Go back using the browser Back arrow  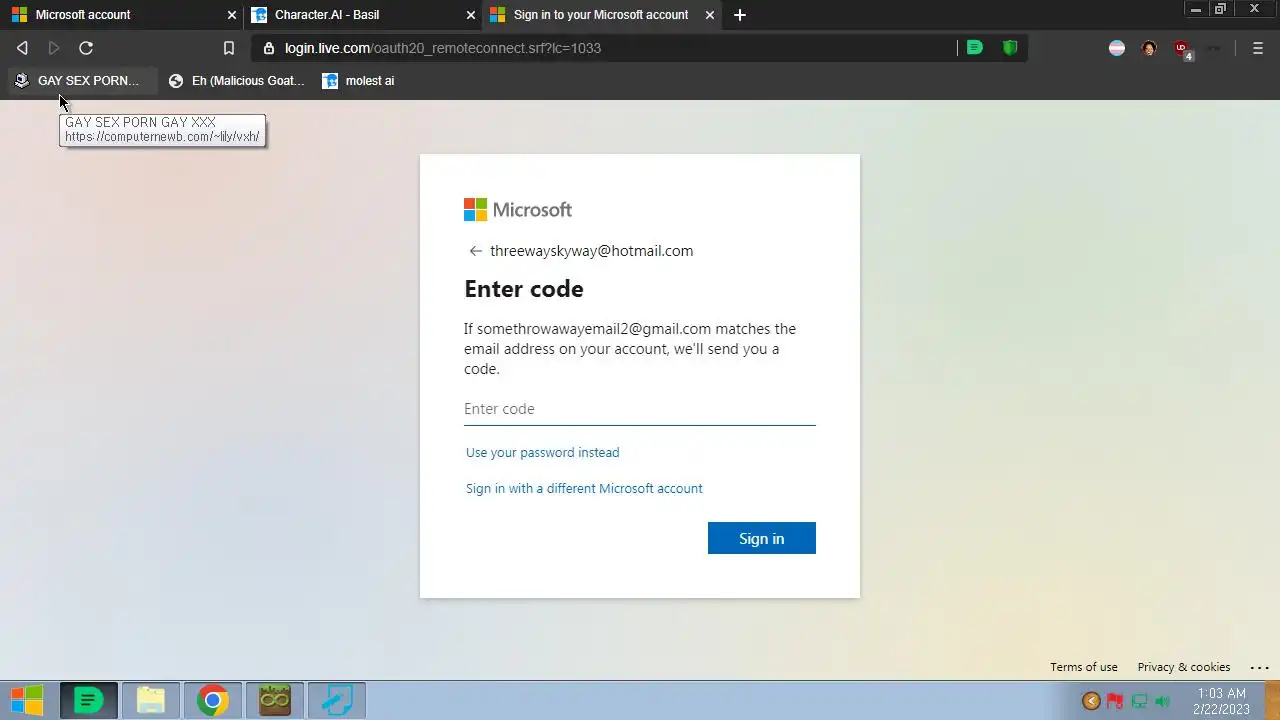(x=22, y=48)
